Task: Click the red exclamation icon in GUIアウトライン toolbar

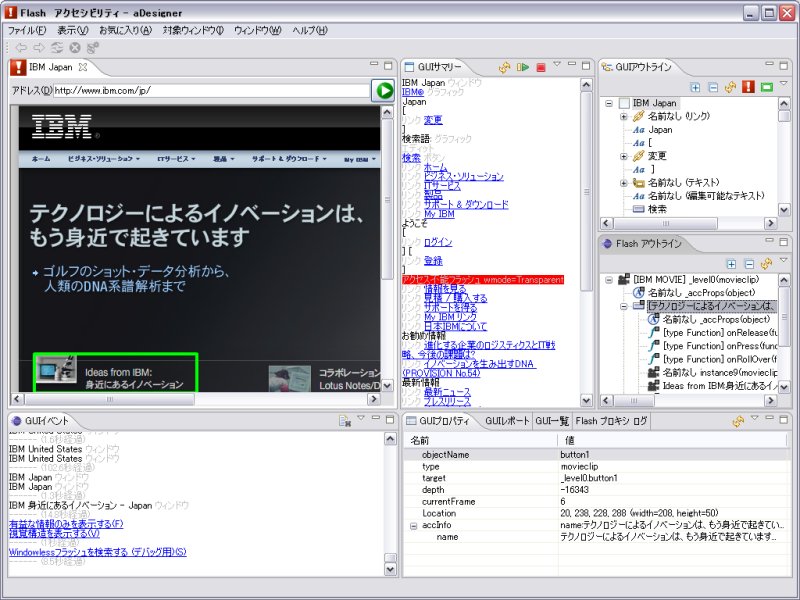Action: click(x=748, y=87)
